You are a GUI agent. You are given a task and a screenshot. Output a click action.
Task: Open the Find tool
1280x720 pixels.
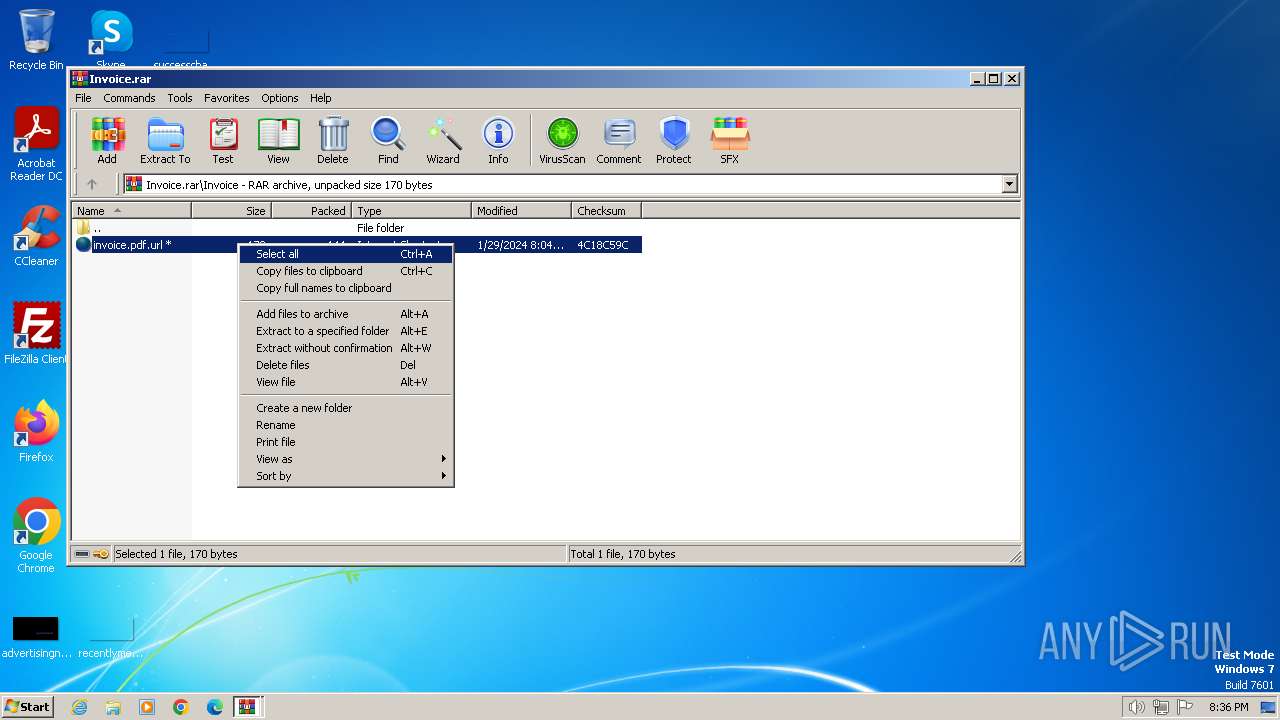(x=388, y=140)
